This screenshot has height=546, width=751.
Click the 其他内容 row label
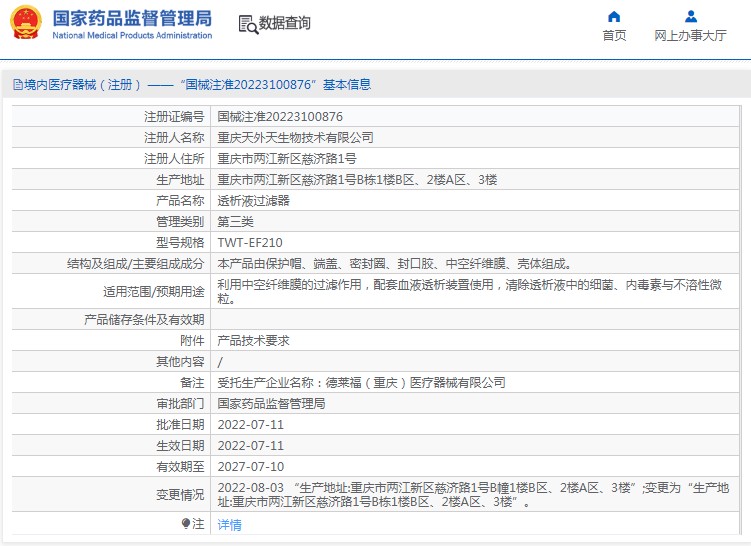[180, 362]
